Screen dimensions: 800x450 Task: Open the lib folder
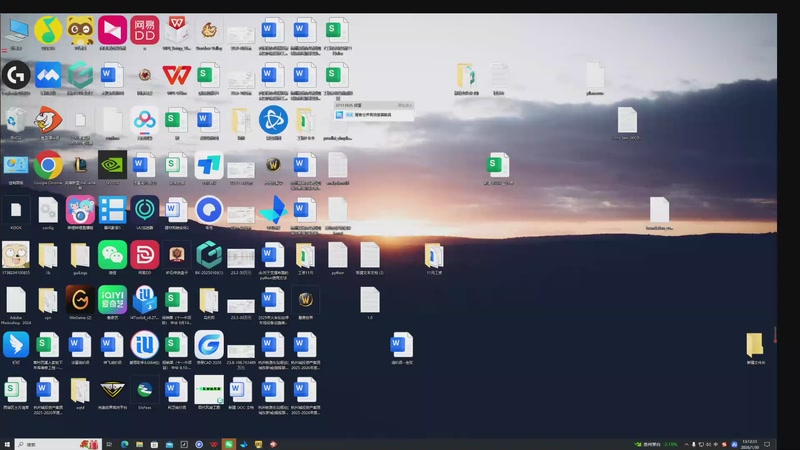coord(48,257)
